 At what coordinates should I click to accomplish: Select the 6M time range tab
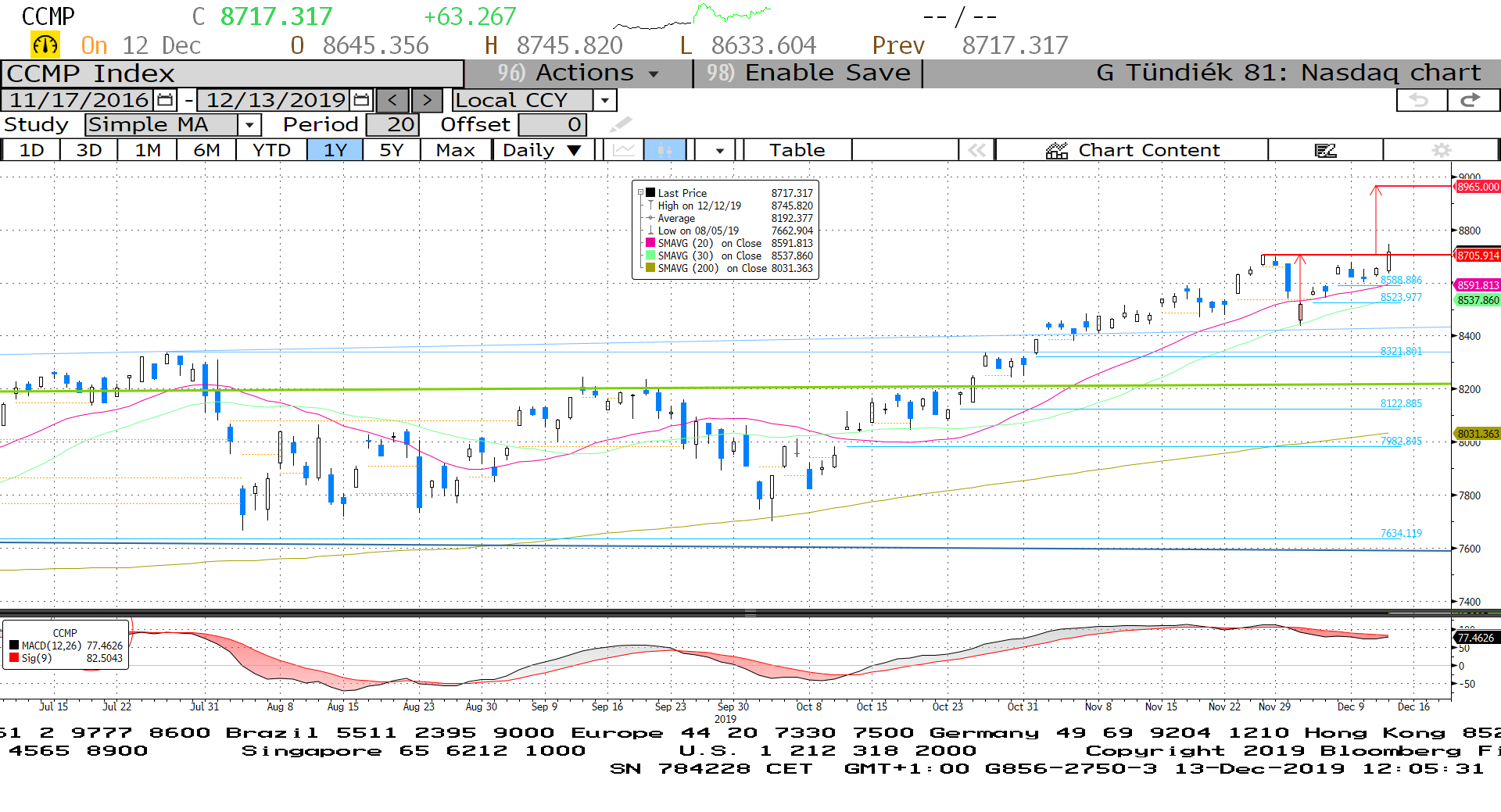point(206,150)
